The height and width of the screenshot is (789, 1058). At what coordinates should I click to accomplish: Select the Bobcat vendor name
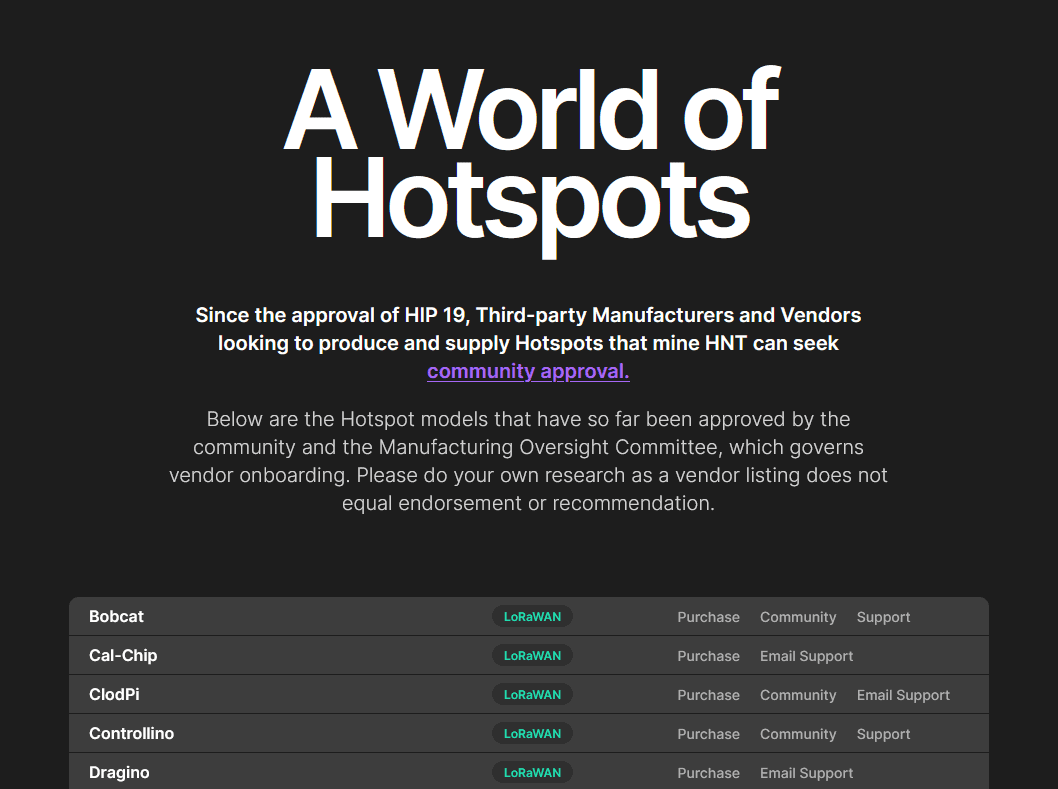(x=117, y=616)
